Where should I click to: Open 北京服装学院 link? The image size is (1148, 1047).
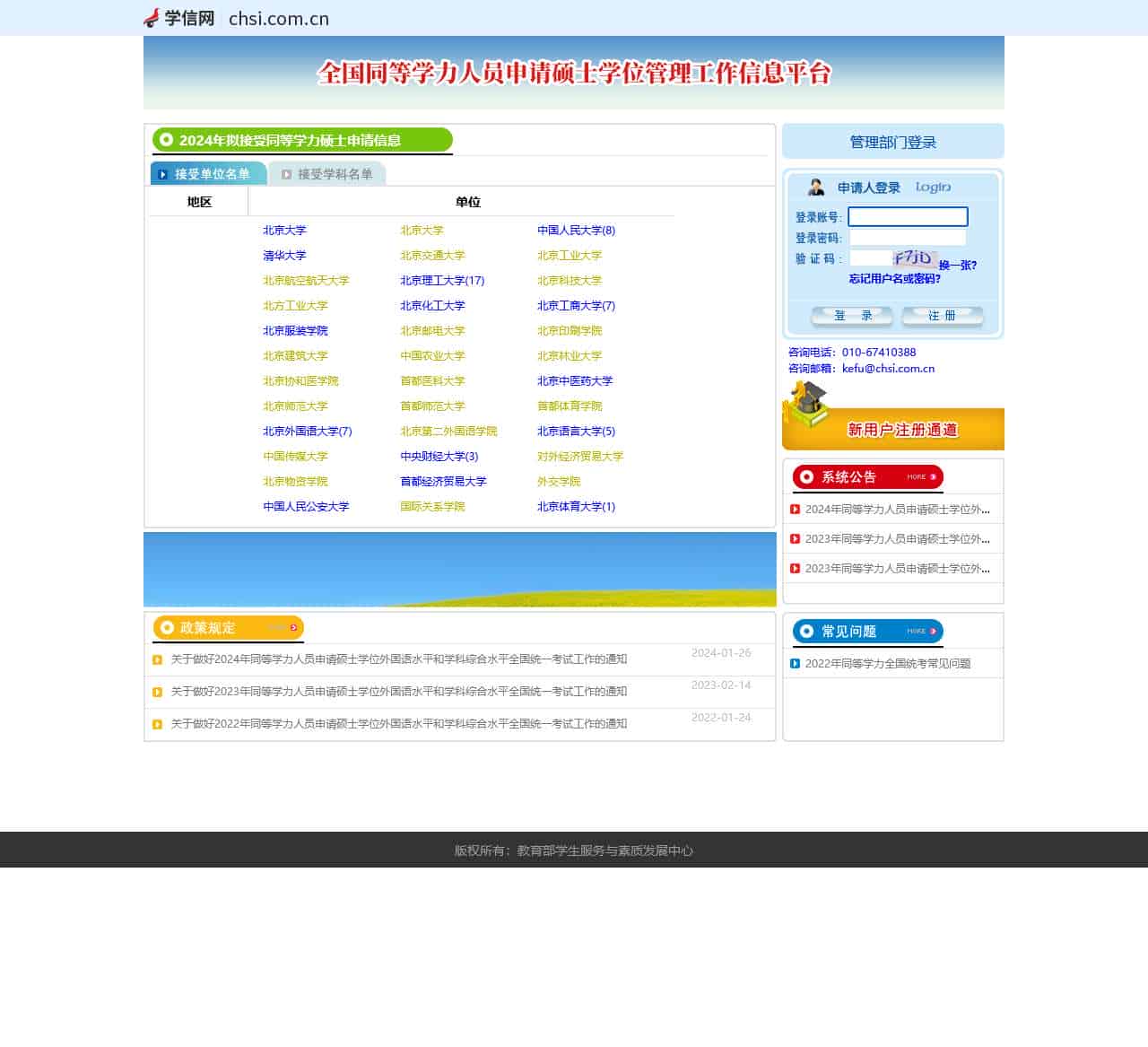tap(295, 331)
